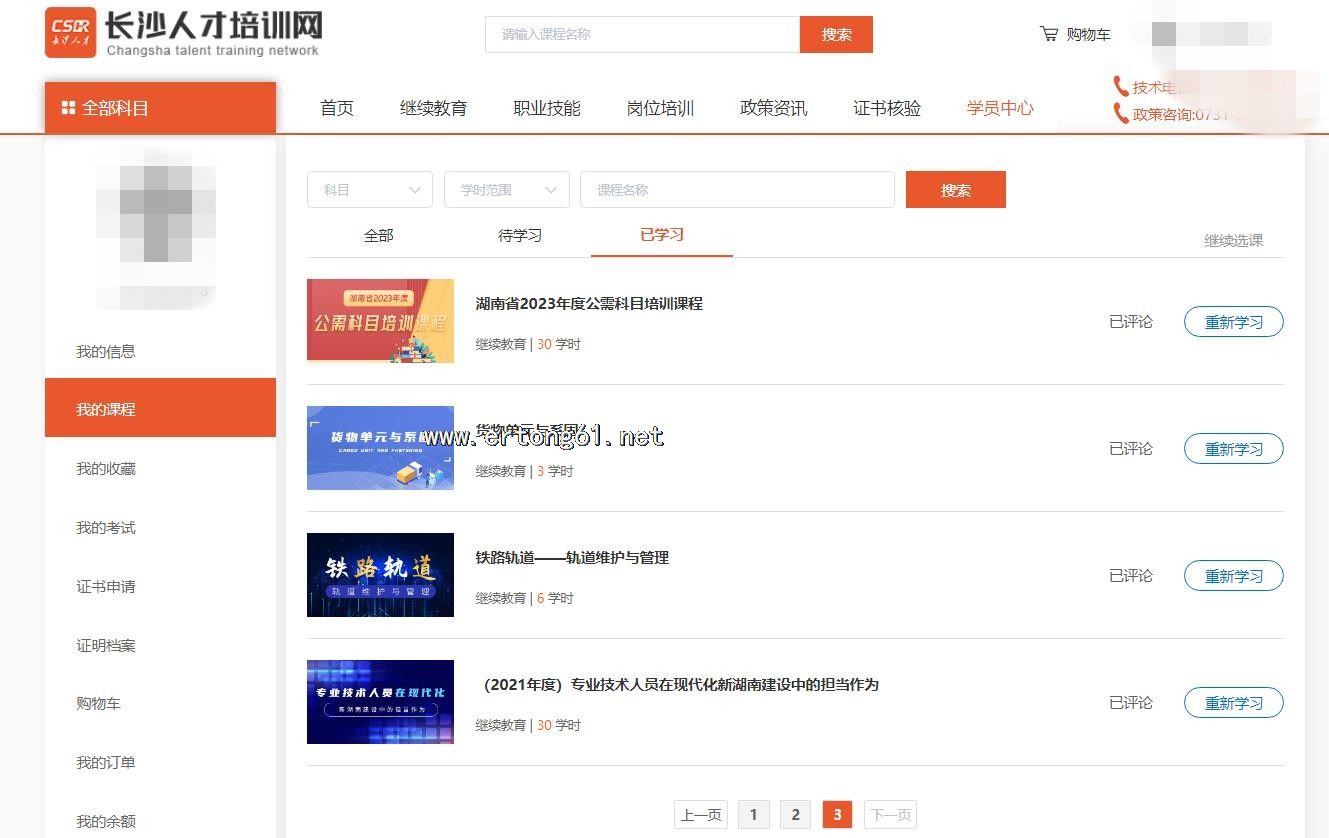Select the 全部 courses tab
The height and width of the screenshot is (838, 1329).
[379, 236]
